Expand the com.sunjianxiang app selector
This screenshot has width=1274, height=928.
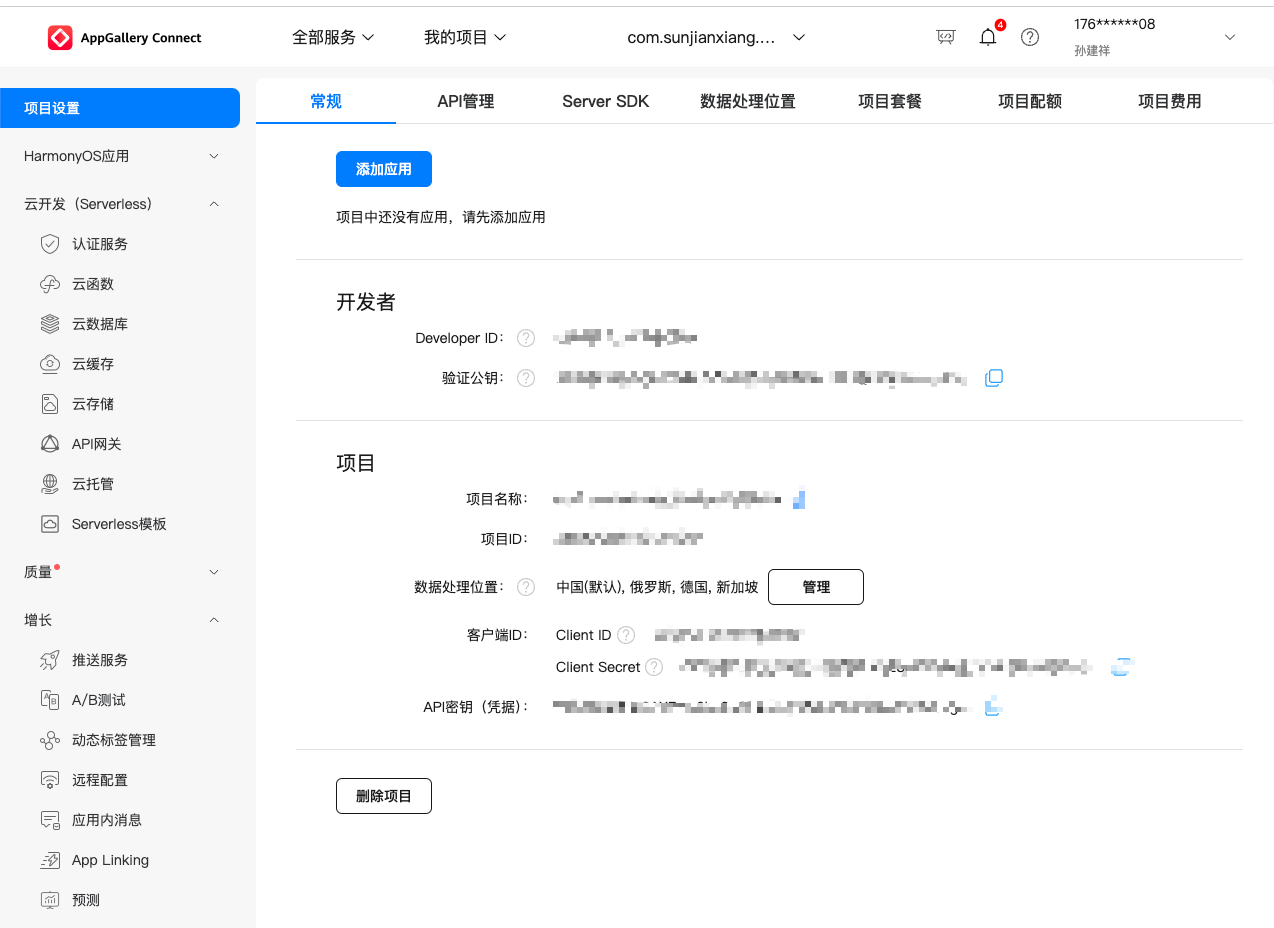pyautogui.click(x=715, y=38)
